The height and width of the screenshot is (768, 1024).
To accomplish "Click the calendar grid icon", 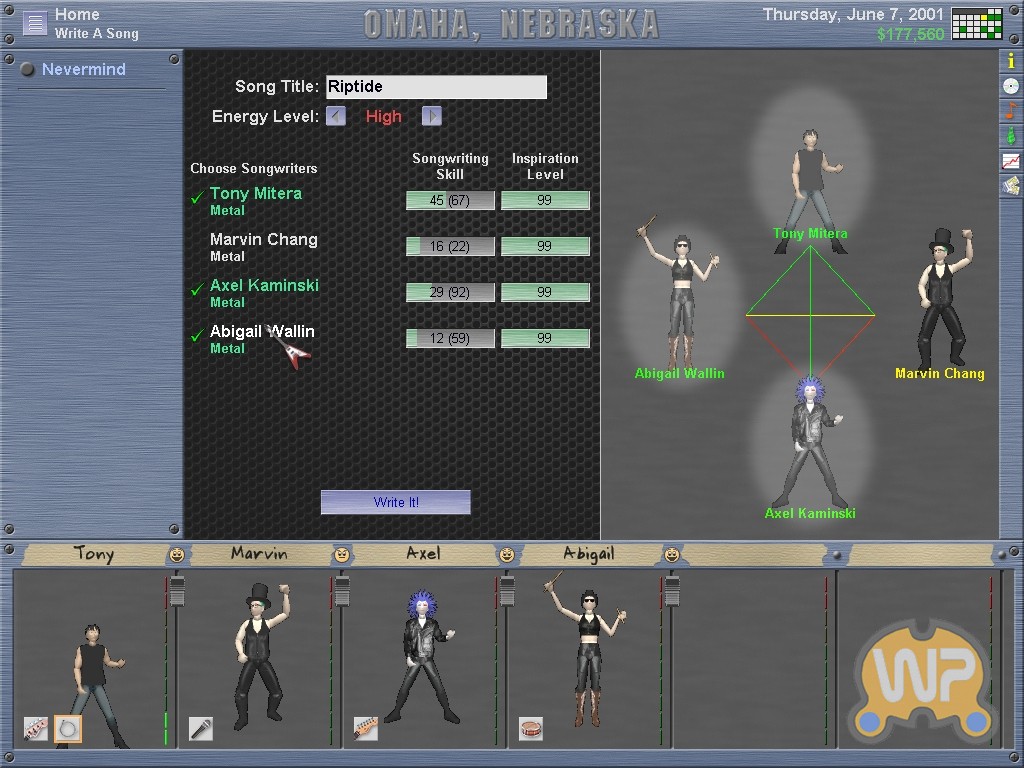I will [977, 23].
